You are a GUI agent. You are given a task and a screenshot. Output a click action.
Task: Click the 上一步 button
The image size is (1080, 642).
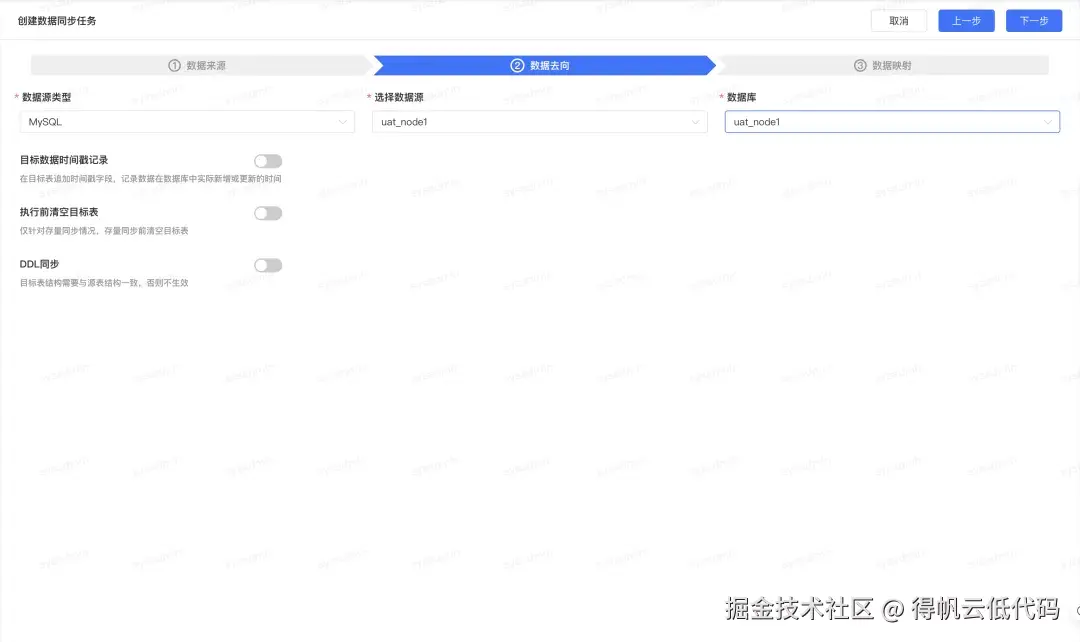(x=966, y=20)
